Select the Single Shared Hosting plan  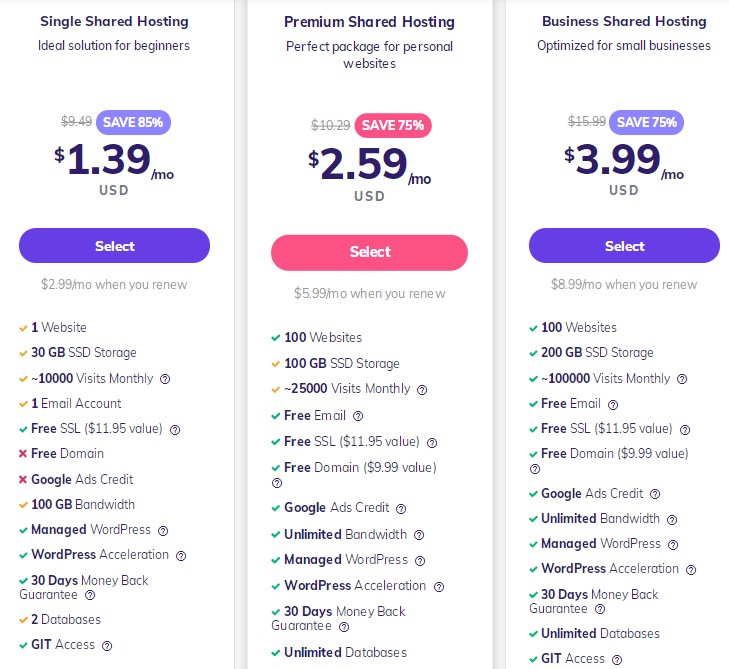114,246
